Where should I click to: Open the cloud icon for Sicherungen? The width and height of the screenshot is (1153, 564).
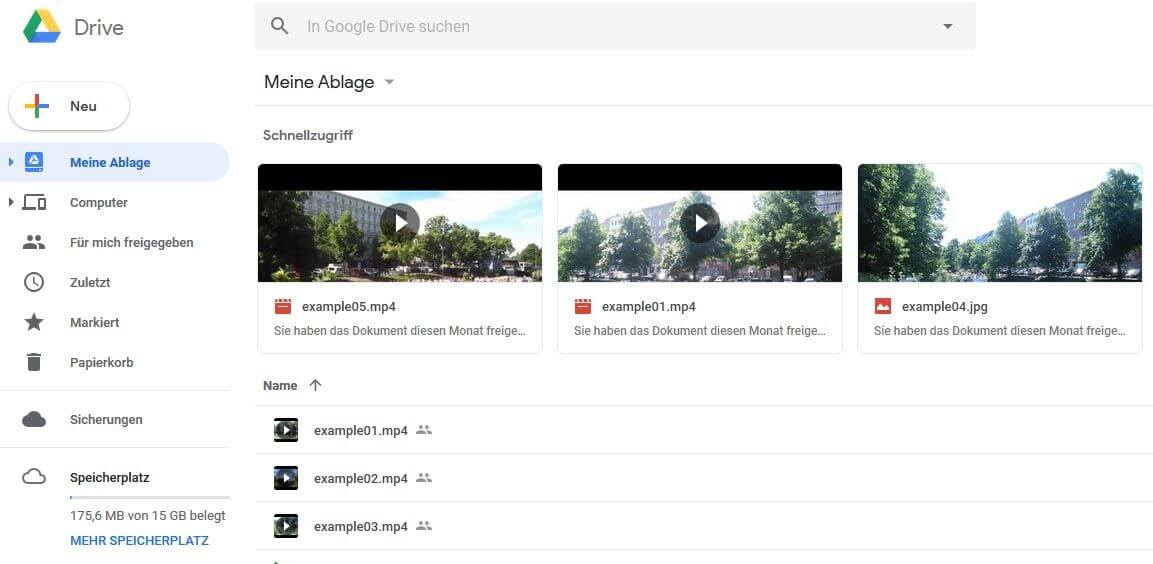[x=34, y=419]
